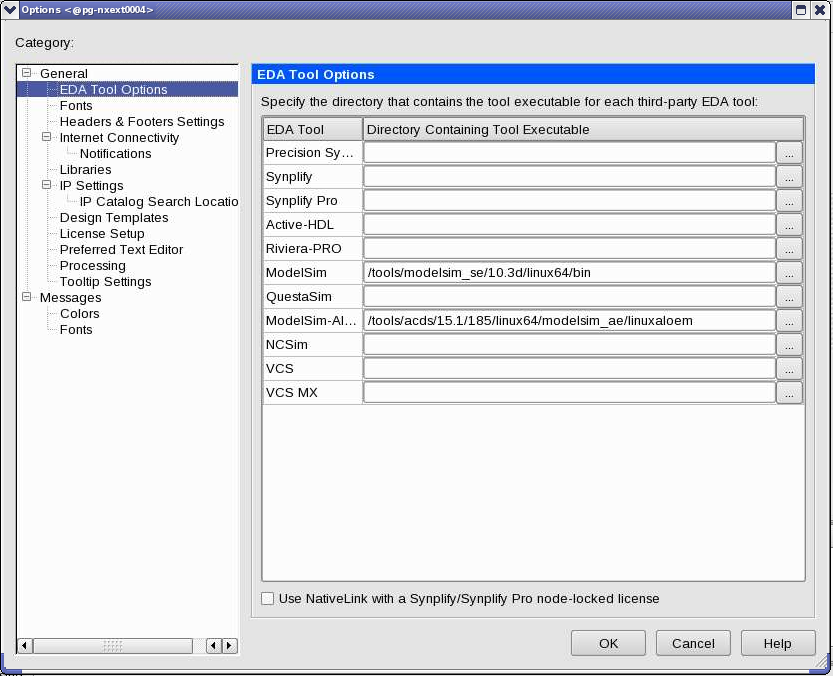Maximize the Options window
The width and height of the screenshot is (833, 676).
pyautogui.click(x=801, y=10)
